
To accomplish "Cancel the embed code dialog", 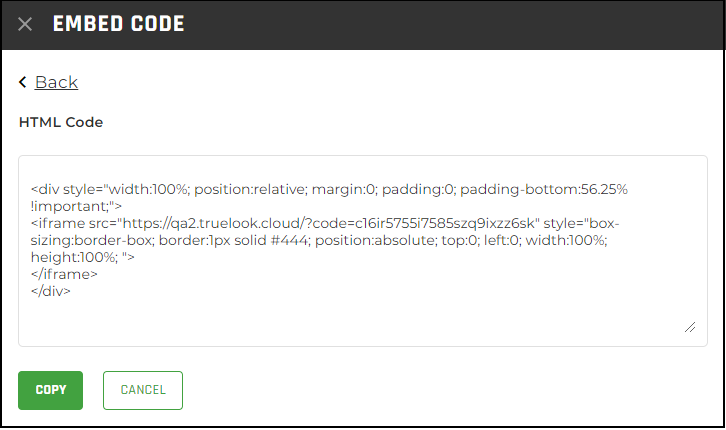I will 143,390.
